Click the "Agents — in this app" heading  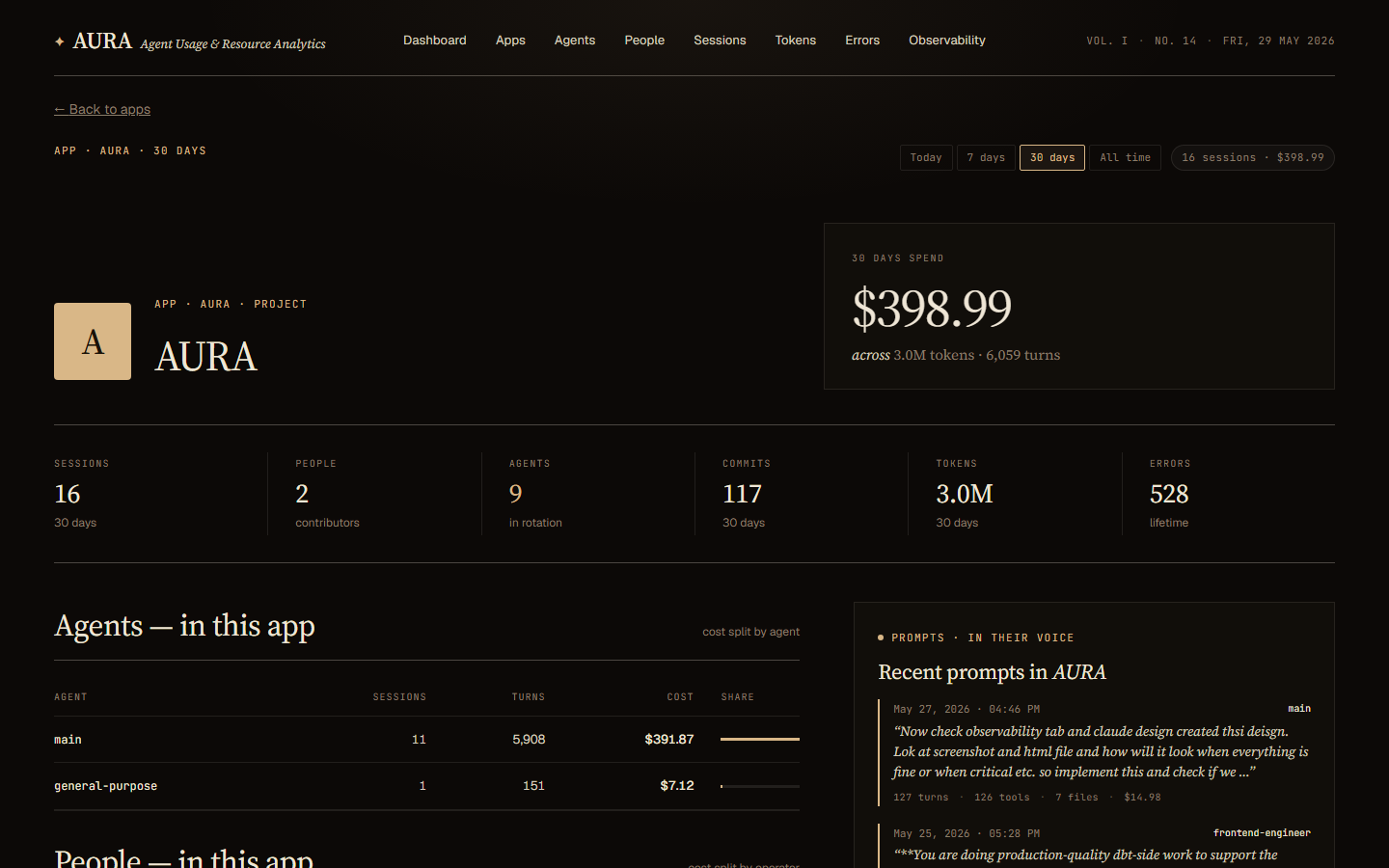[184, 626]
